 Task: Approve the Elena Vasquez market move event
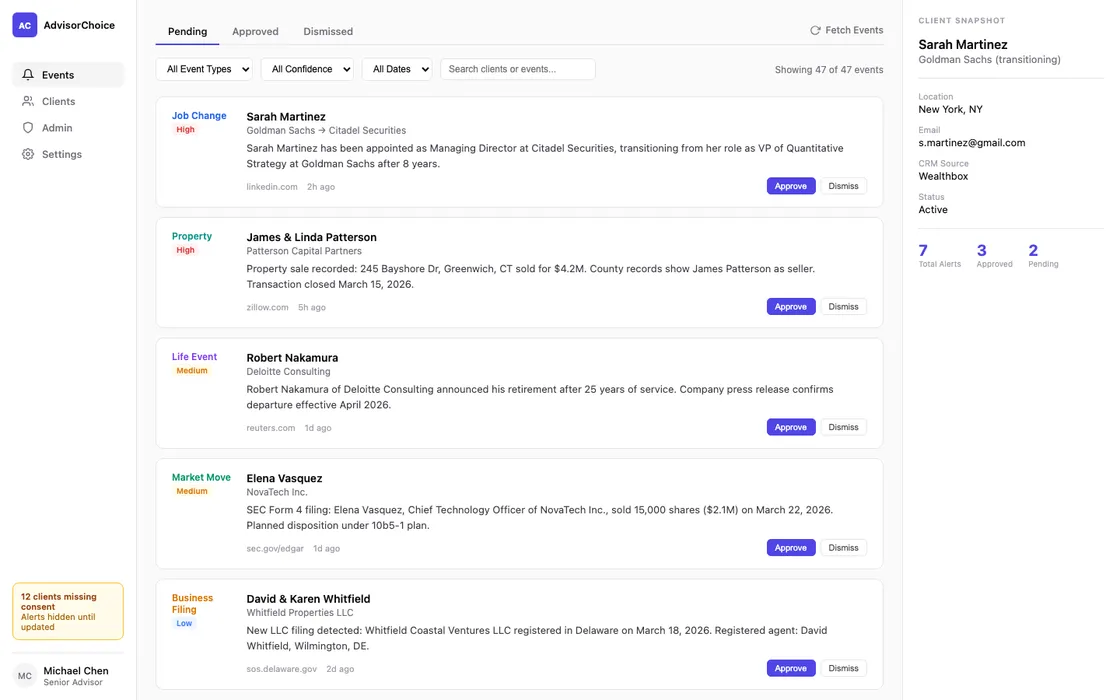791,548
